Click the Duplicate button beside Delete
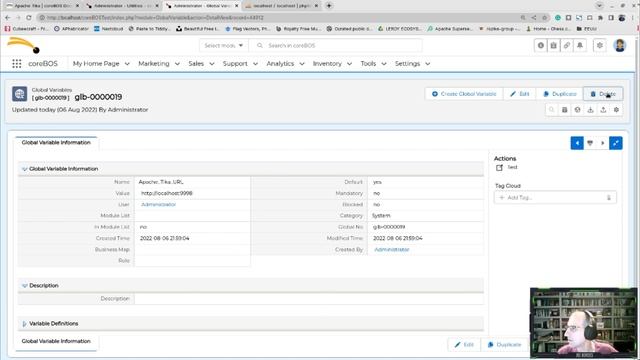The width and height of the screenshot is (640, 360). tap(560, 94)
